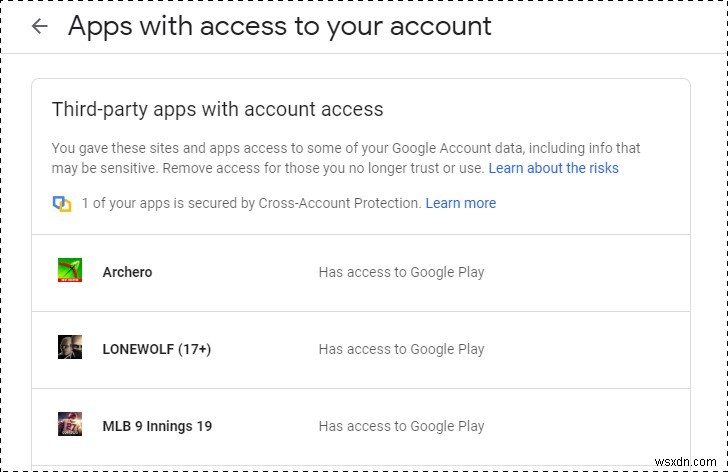The image size is (728, 472).
Task: Click the Apps with access page title
Action: pyautogui.click(x=279, y=26)
